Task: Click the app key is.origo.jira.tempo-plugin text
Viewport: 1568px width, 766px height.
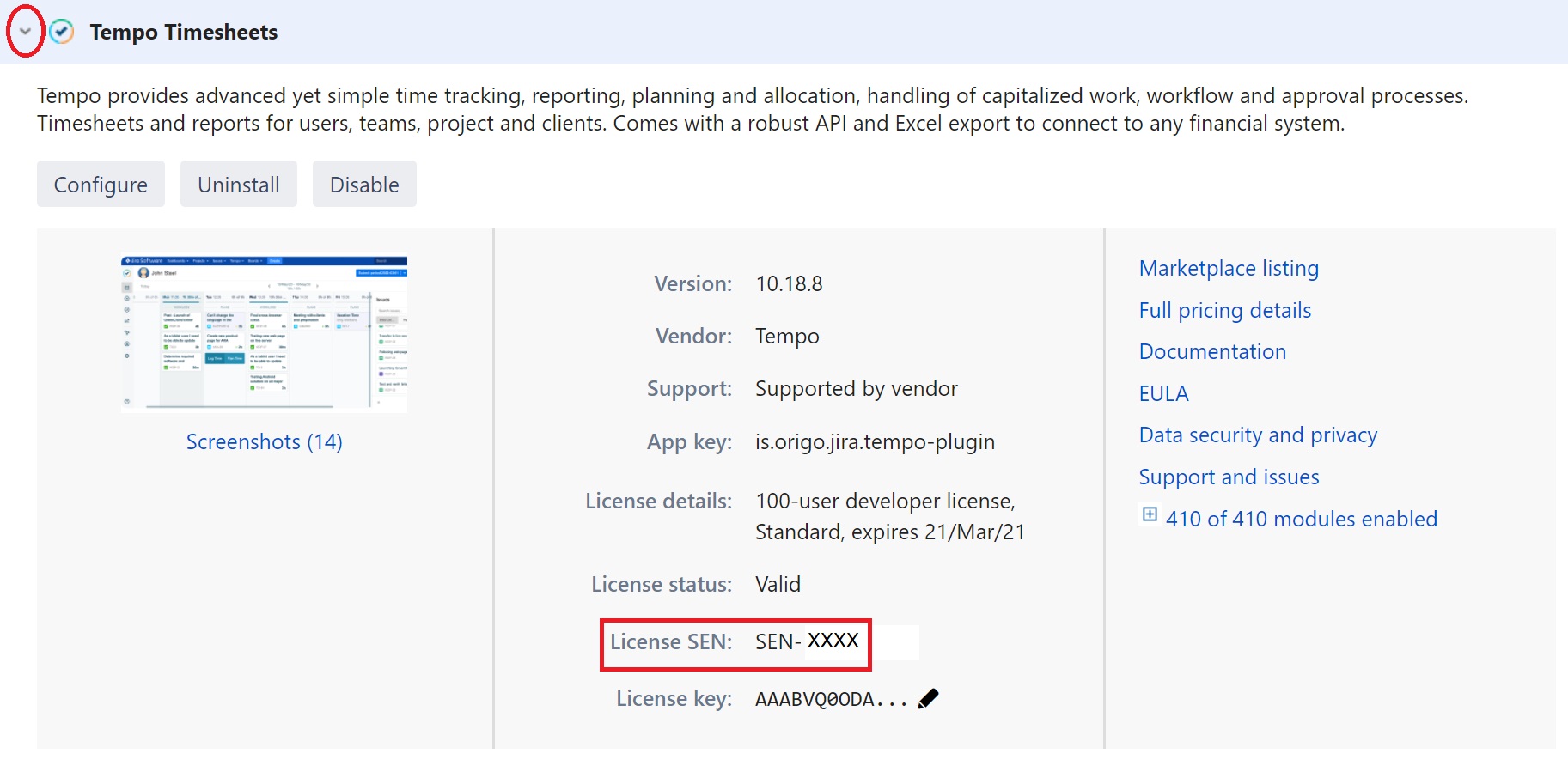Action: (875, 442)
